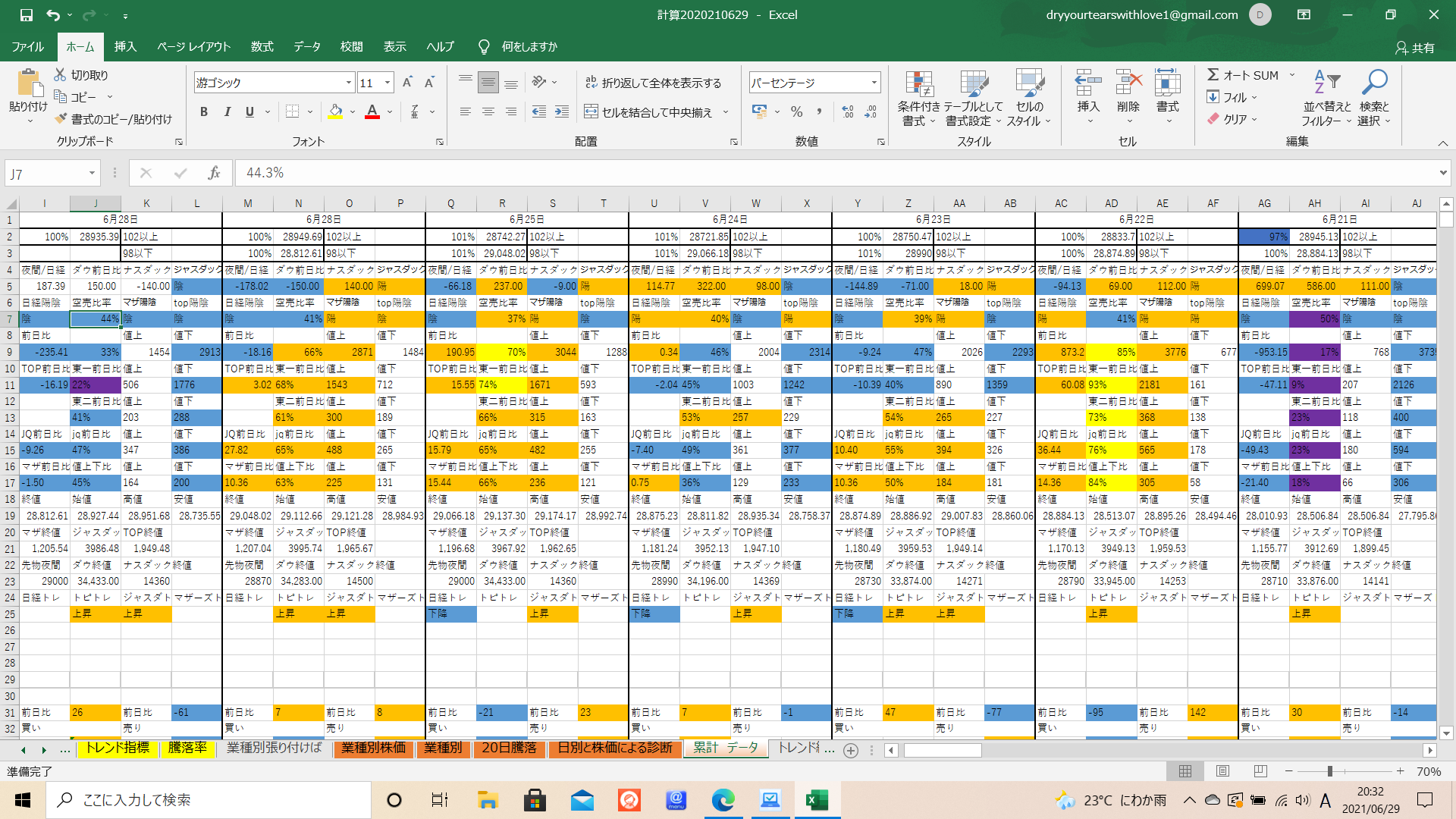The image size is (1456, 819).
Task: Toggle Bold formatting
Action: [x=203, y=112]
